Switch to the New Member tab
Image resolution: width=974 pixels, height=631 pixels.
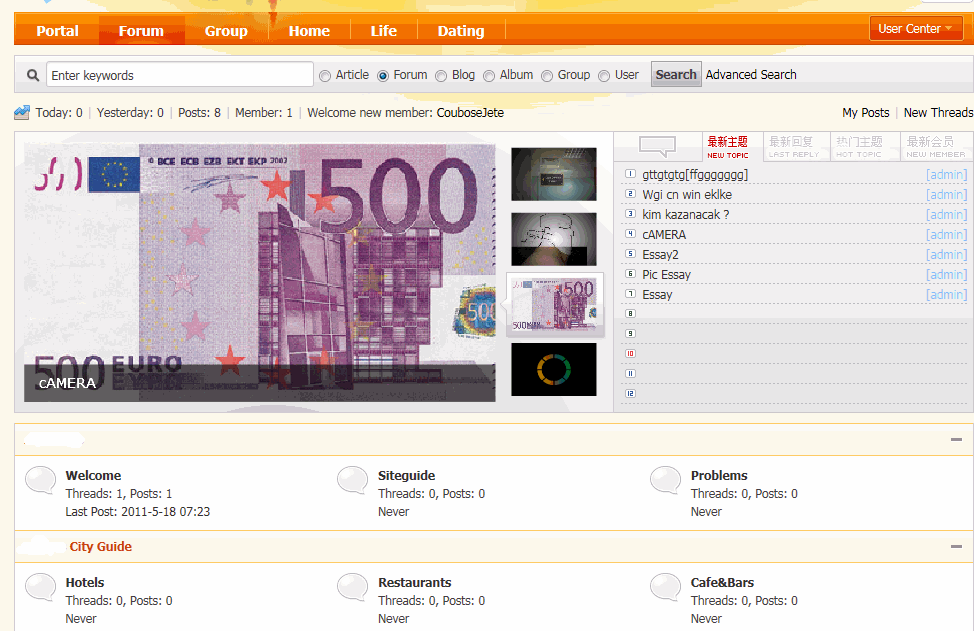pyautogui.click(x=936, y=147)
